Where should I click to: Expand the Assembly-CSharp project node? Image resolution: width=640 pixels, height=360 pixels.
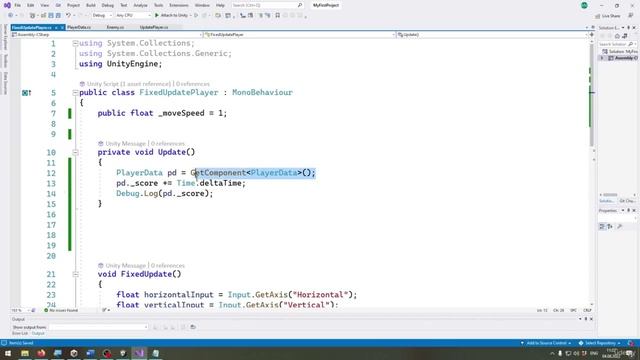[602, 58]
